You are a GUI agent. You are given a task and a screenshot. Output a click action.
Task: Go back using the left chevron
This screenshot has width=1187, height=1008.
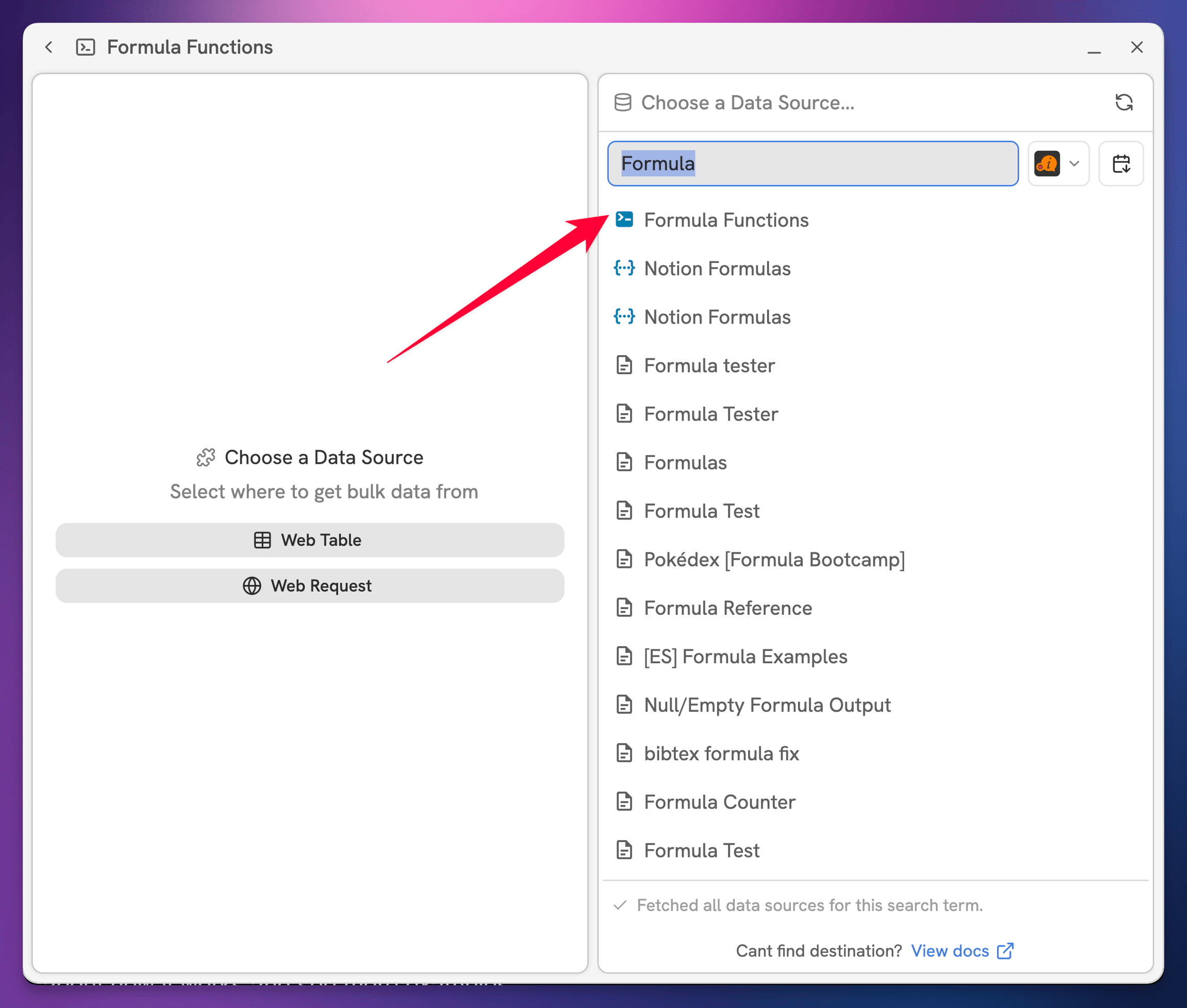[49, 47]
